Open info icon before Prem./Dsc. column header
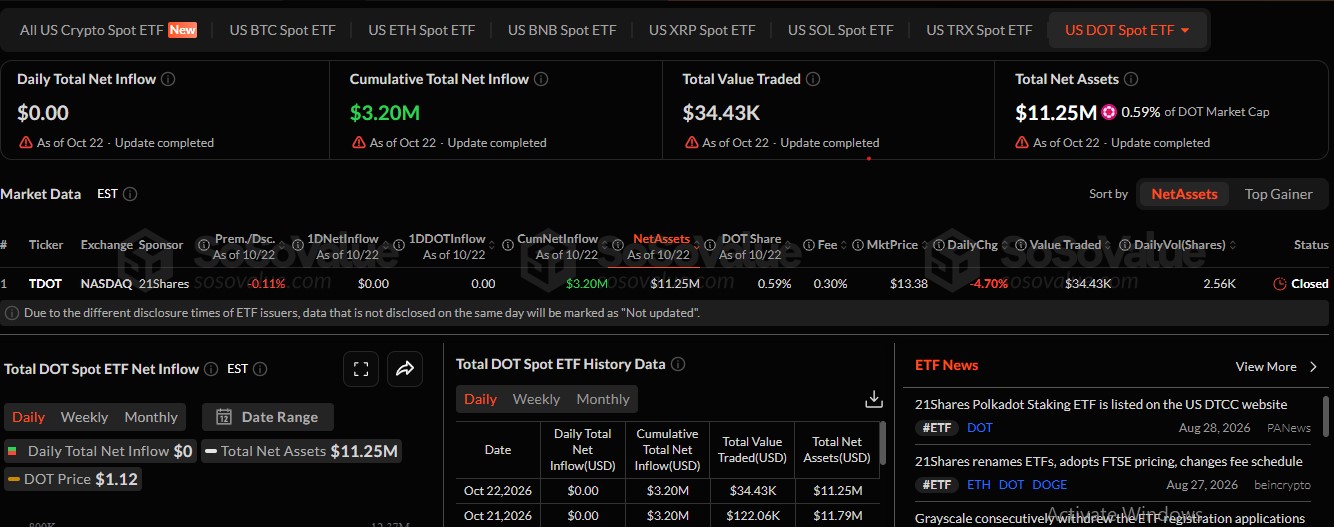This screenshot has height=527, width=1334. [205, 245]
